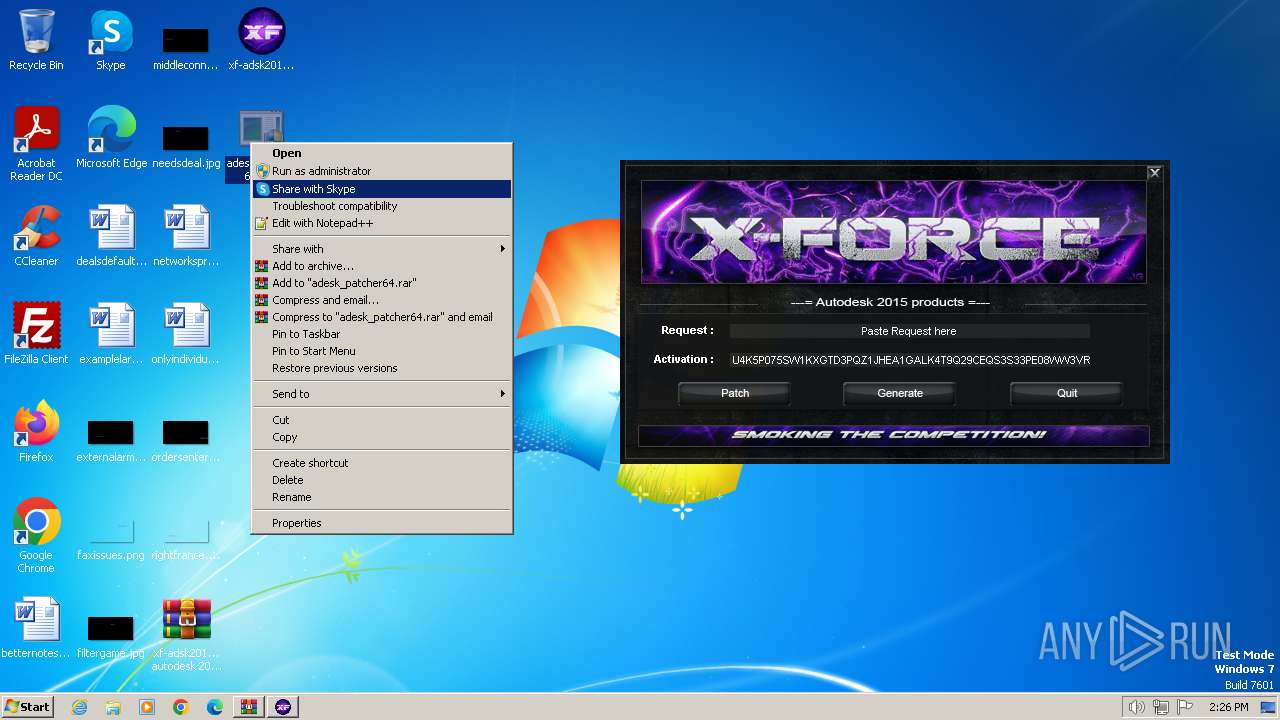Launch Skype from the desktop shortcut

pyautogui.click(x=110, y=40)
